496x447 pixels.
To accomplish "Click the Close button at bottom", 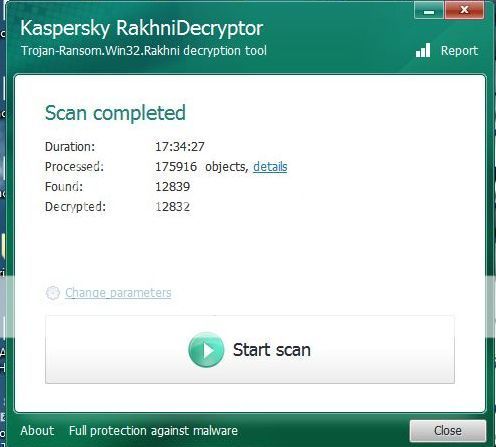I will pos(448,430).
